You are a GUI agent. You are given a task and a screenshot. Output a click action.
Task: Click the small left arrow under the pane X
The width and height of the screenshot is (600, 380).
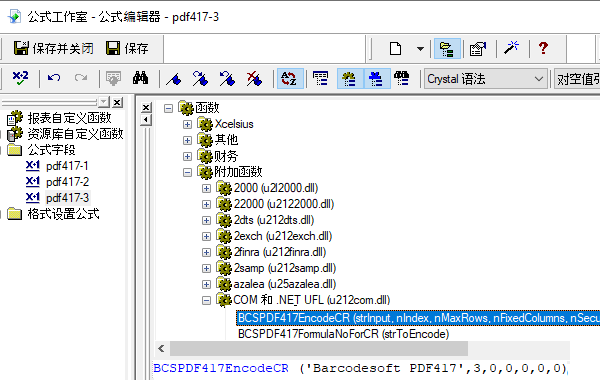(146, 120)
